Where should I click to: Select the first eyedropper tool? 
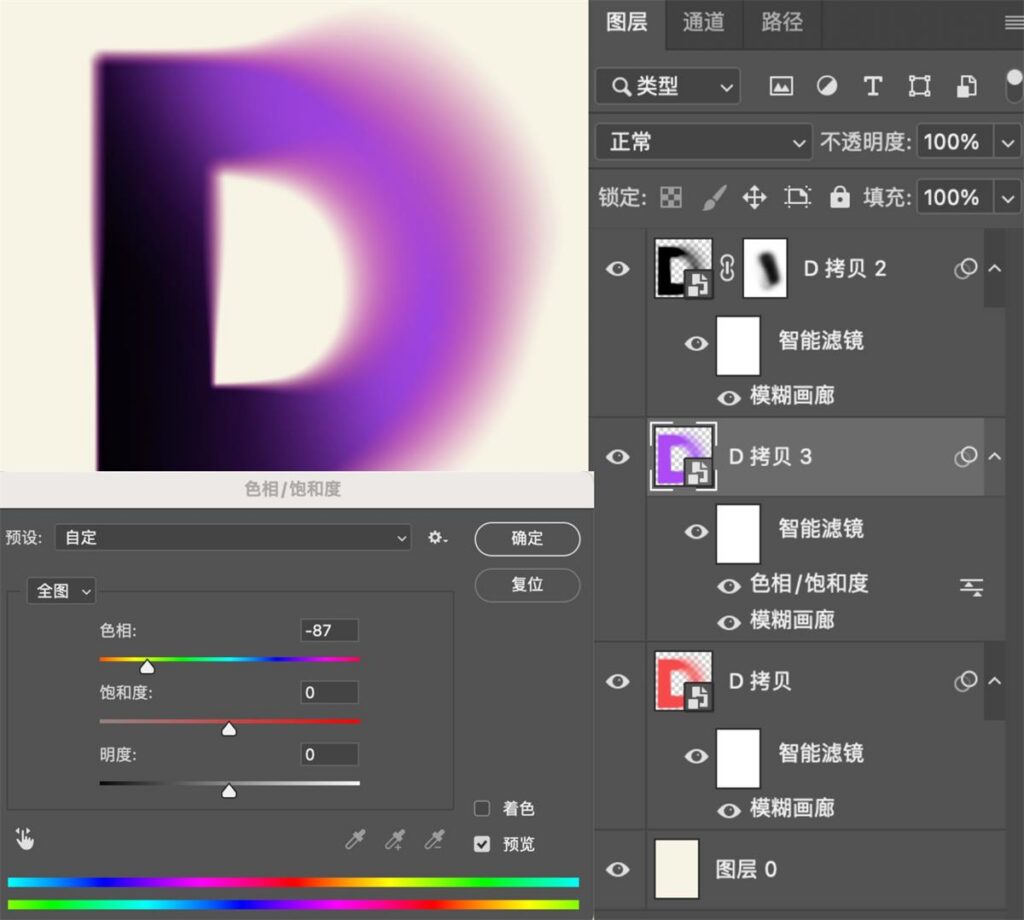click(x=355, y=840)
